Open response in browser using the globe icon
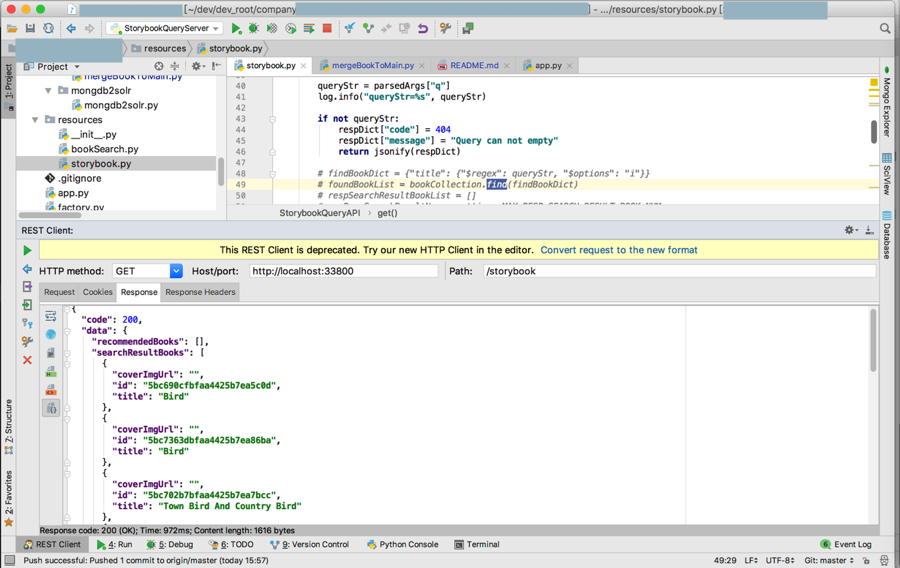 [x=51, y=334]
